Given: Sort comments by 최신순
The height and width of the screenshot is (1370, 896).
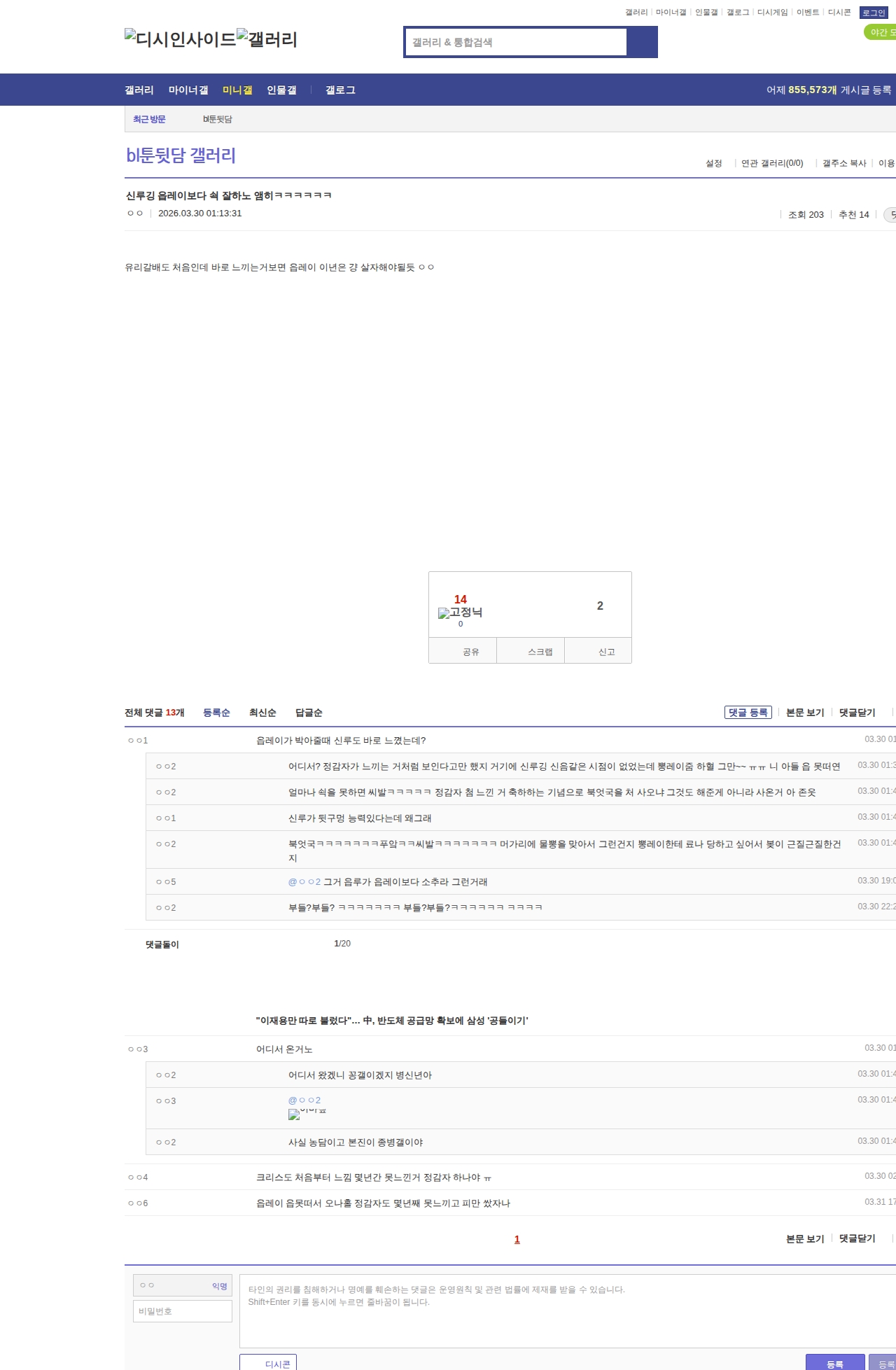Looking at the screenshot, I should coord(262,713).
